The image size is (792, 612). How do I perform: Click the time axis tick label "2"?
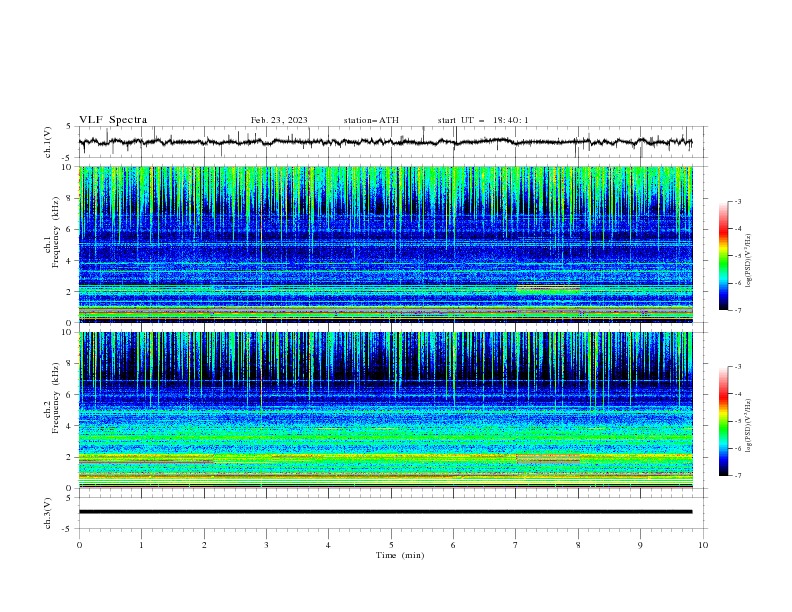coord(204,545)
